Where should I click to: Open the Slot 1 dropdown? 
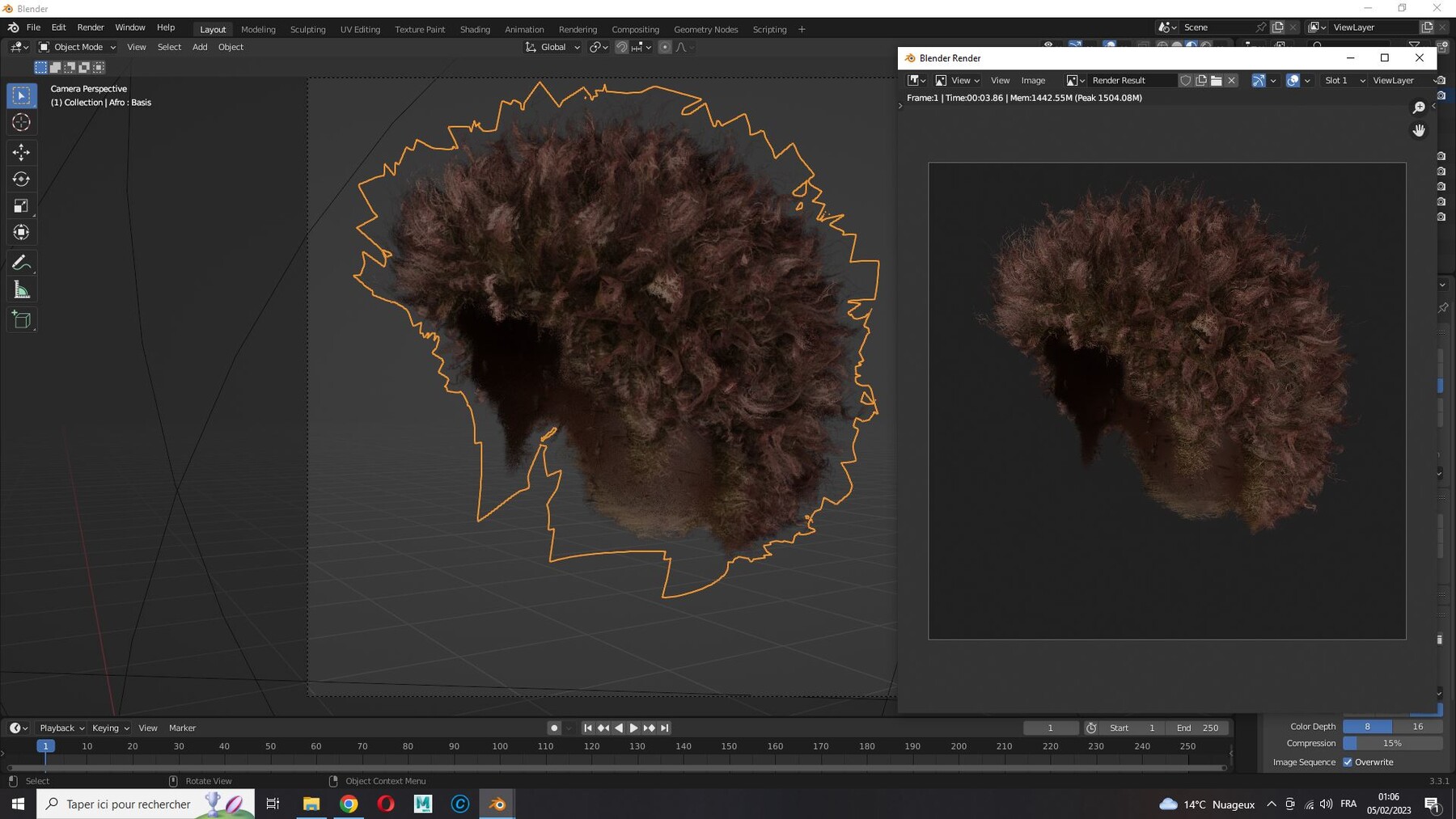pyautogui.click(x=1343, y=80)
